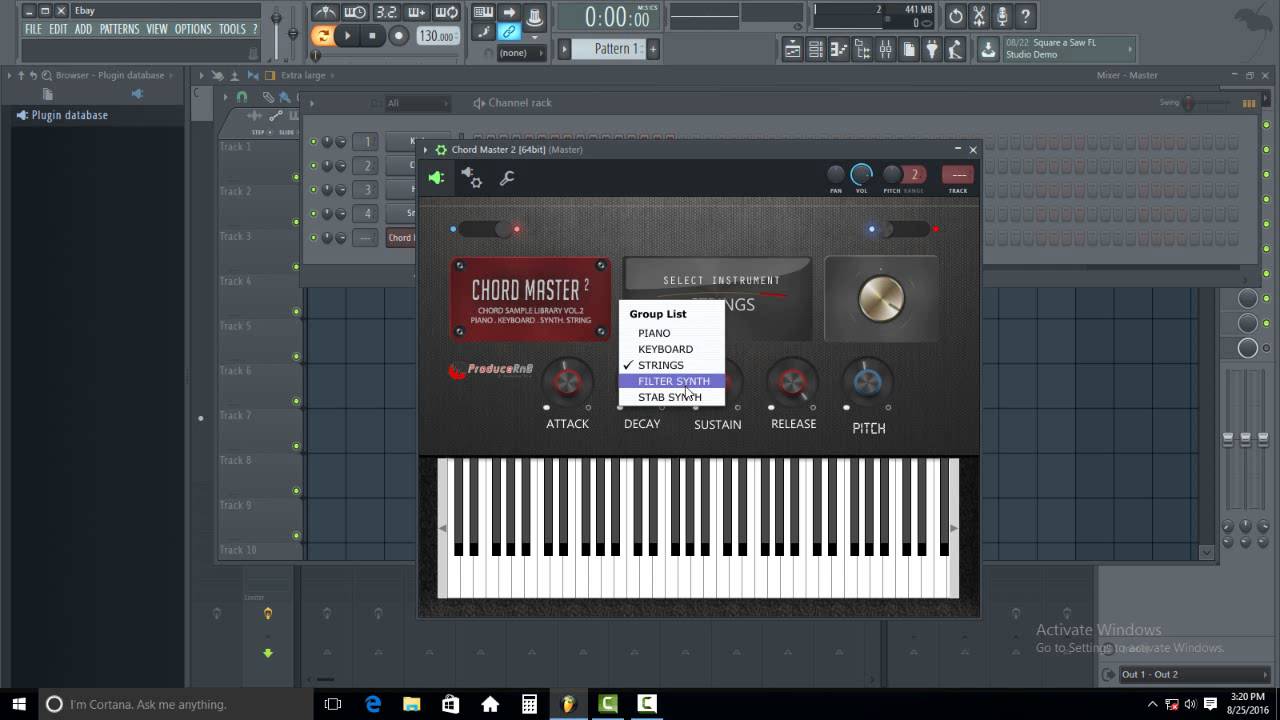1280x720 pixels.
Task: Open the TOOLS menu
Action: coord(232,29)
